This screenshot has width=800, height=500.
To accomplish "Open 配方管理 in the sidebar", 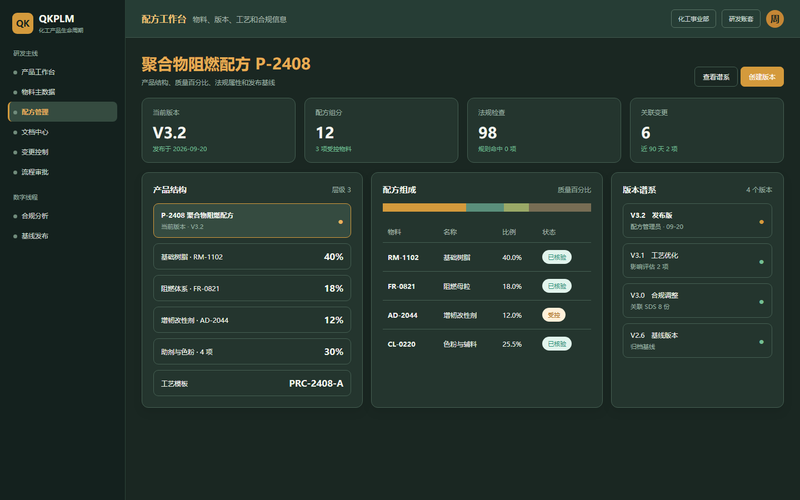I will click(62, 112).
